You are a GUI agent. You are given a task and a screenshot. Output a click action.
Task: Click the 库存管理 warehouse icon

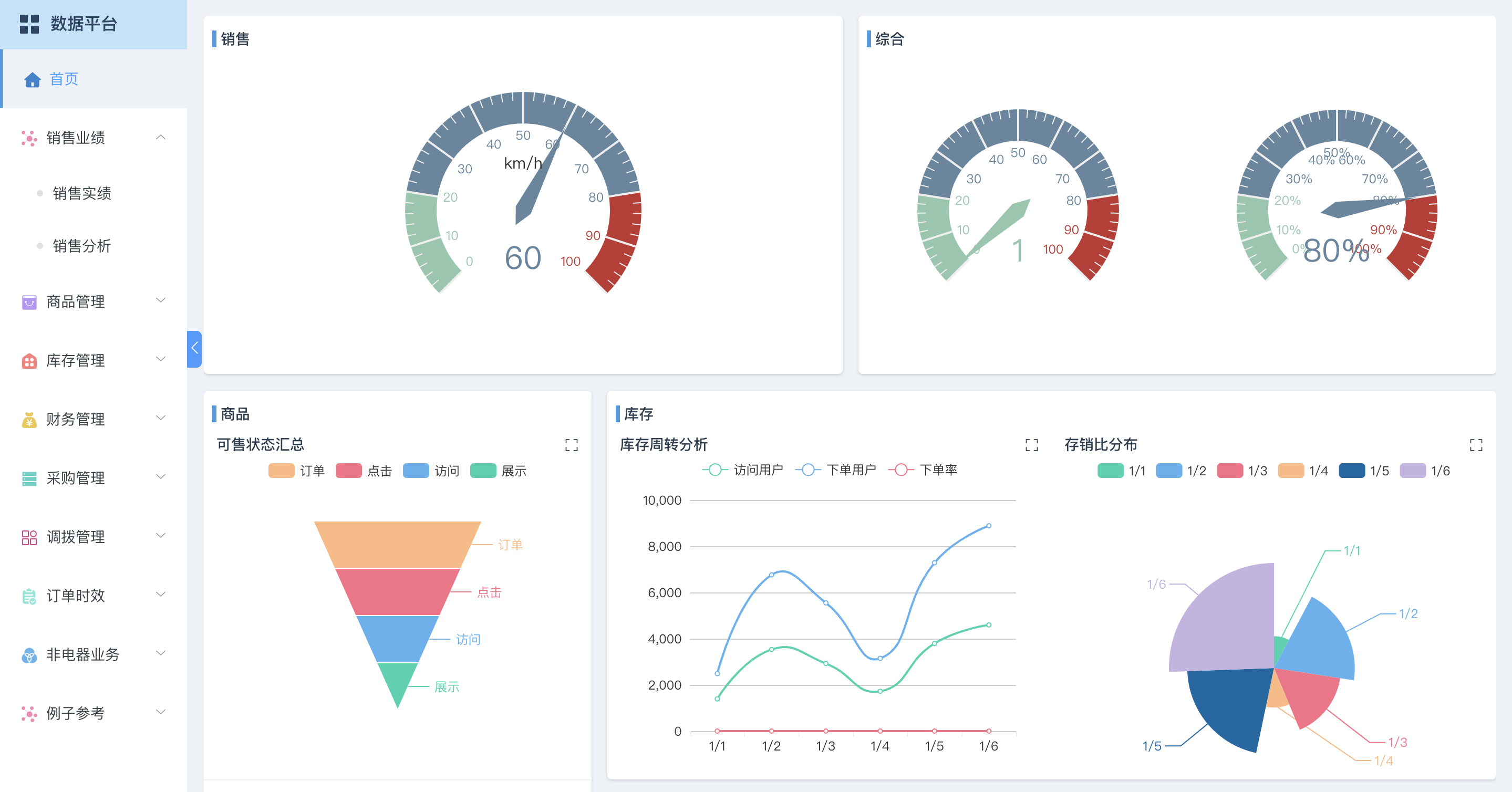[x=29, y=361]
